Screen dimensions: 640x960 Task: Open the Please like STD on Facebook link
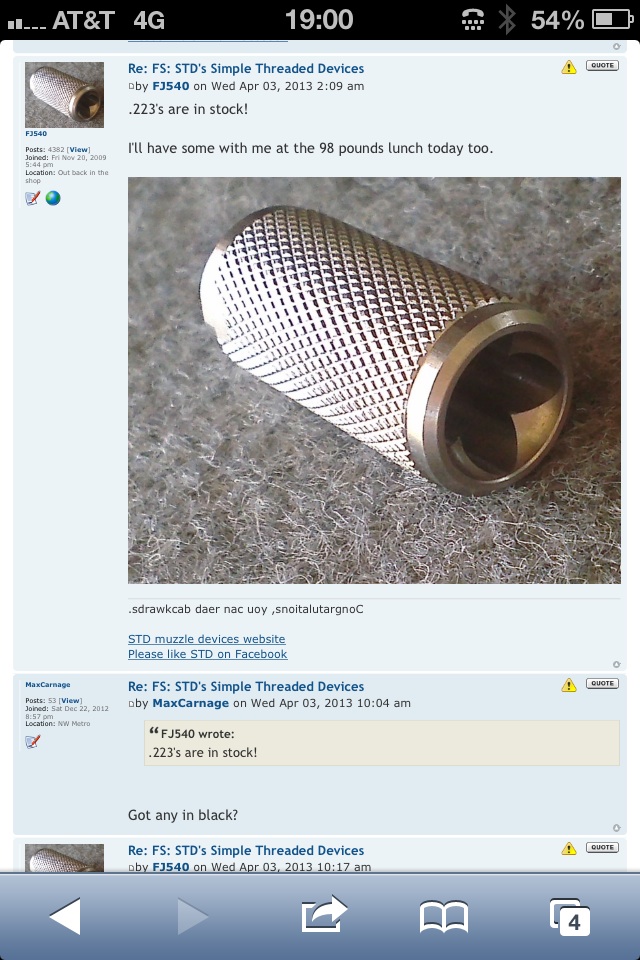coord(208,654)
